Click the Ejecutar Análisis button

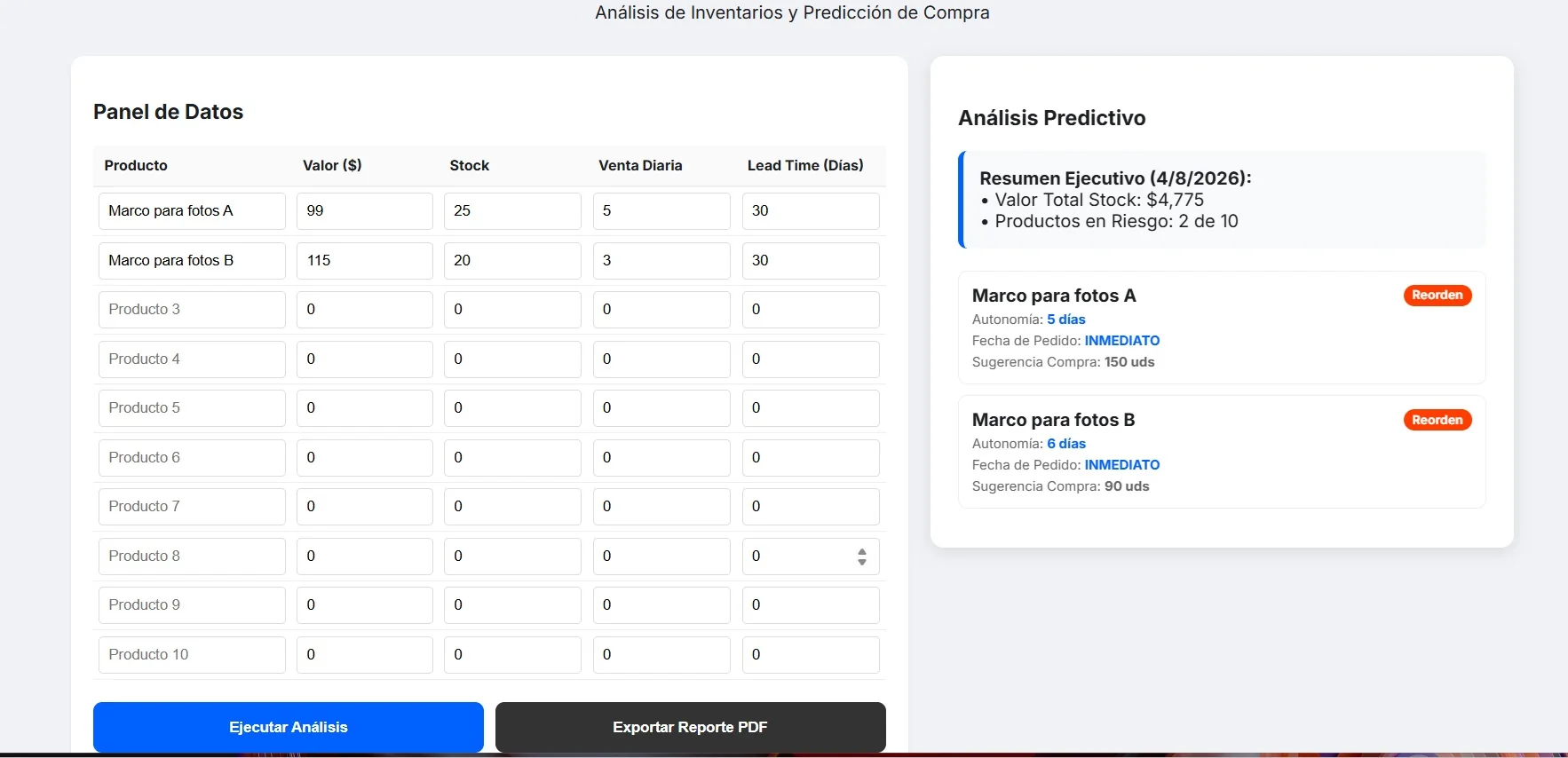289,727
